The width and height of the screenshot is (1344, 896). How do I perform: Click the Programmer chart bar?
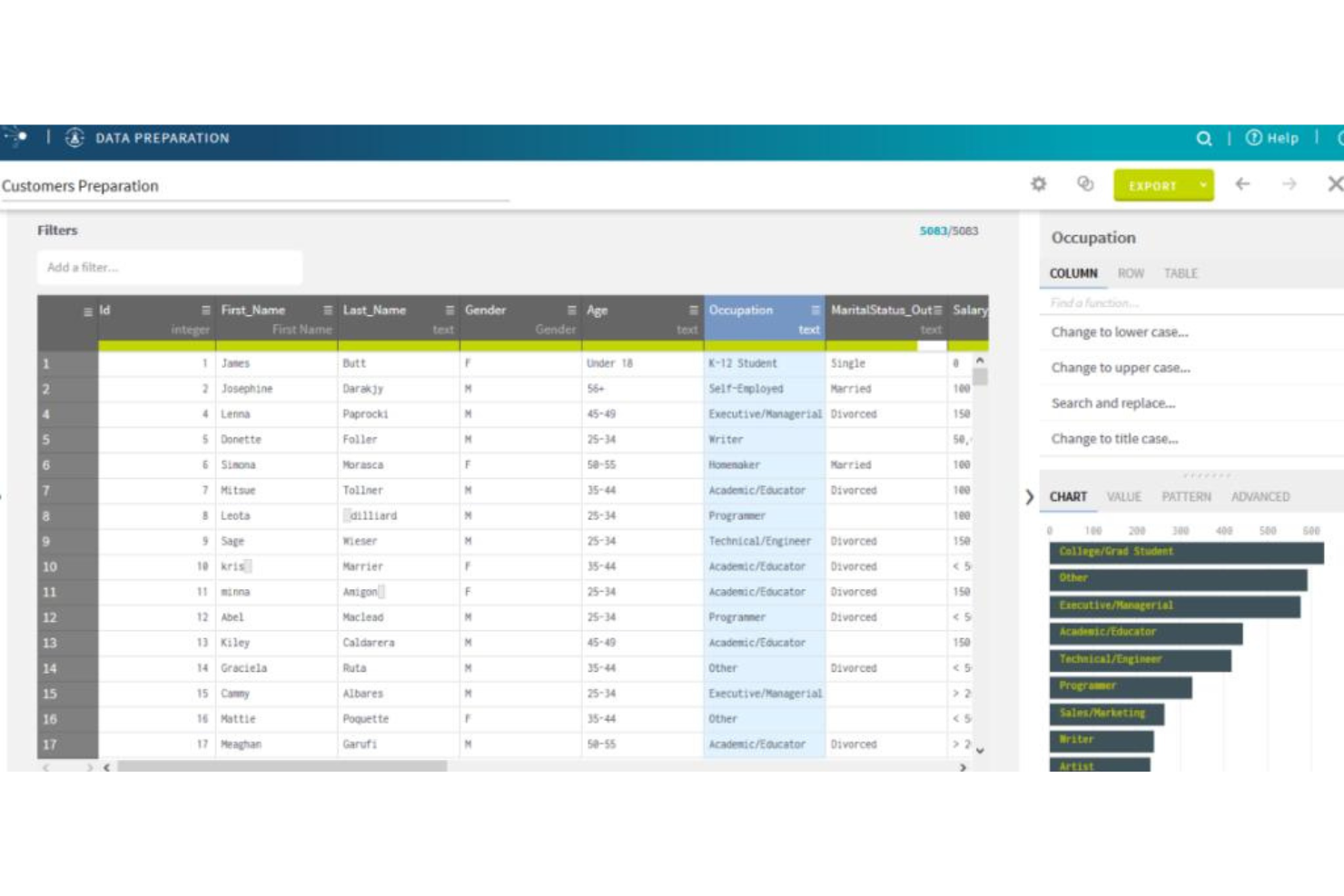pos(1121,686)
